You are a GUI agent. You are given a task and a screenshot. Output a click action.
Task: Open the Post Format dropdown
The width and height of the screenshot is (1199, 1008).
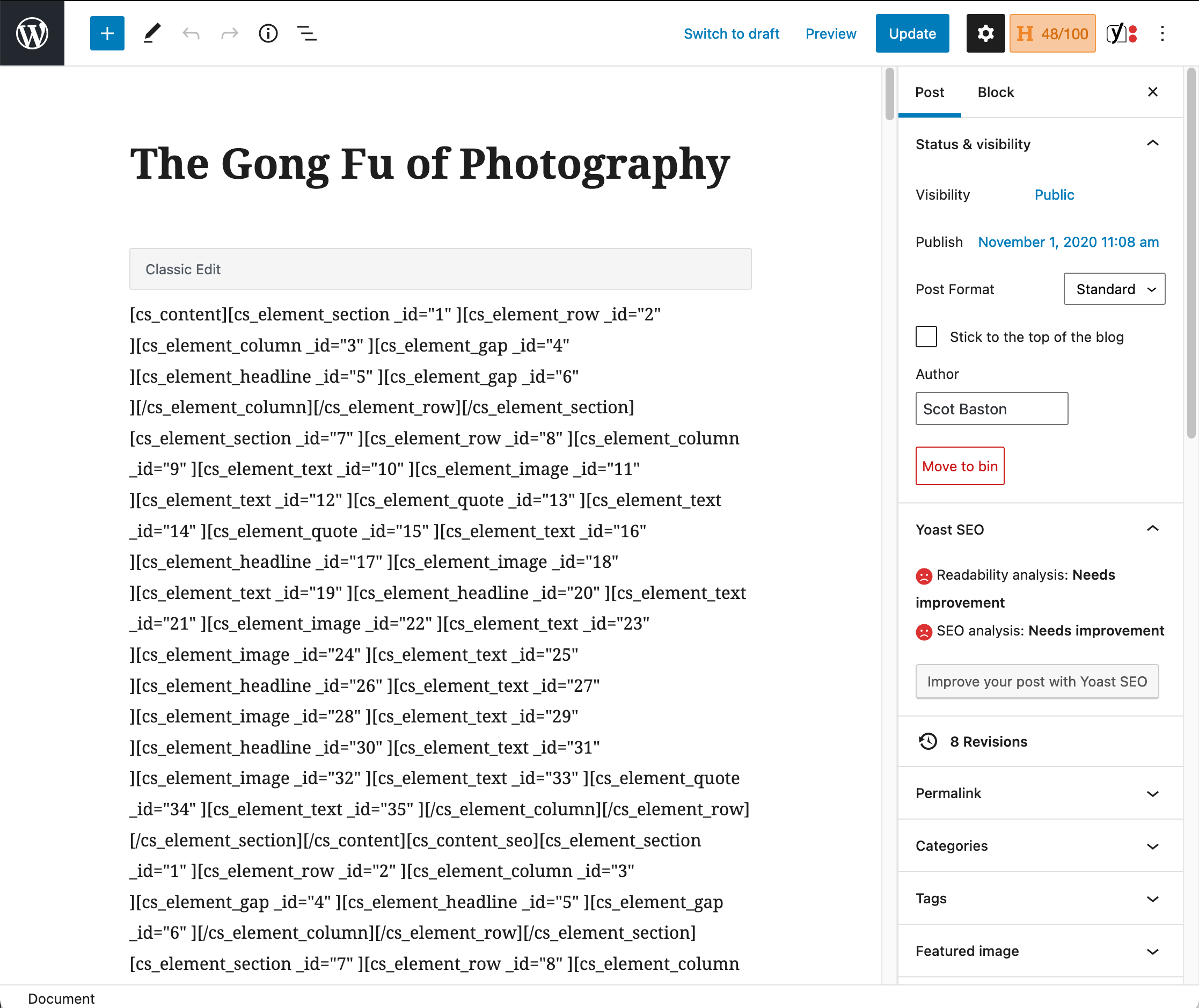(x=1114, y=289)
